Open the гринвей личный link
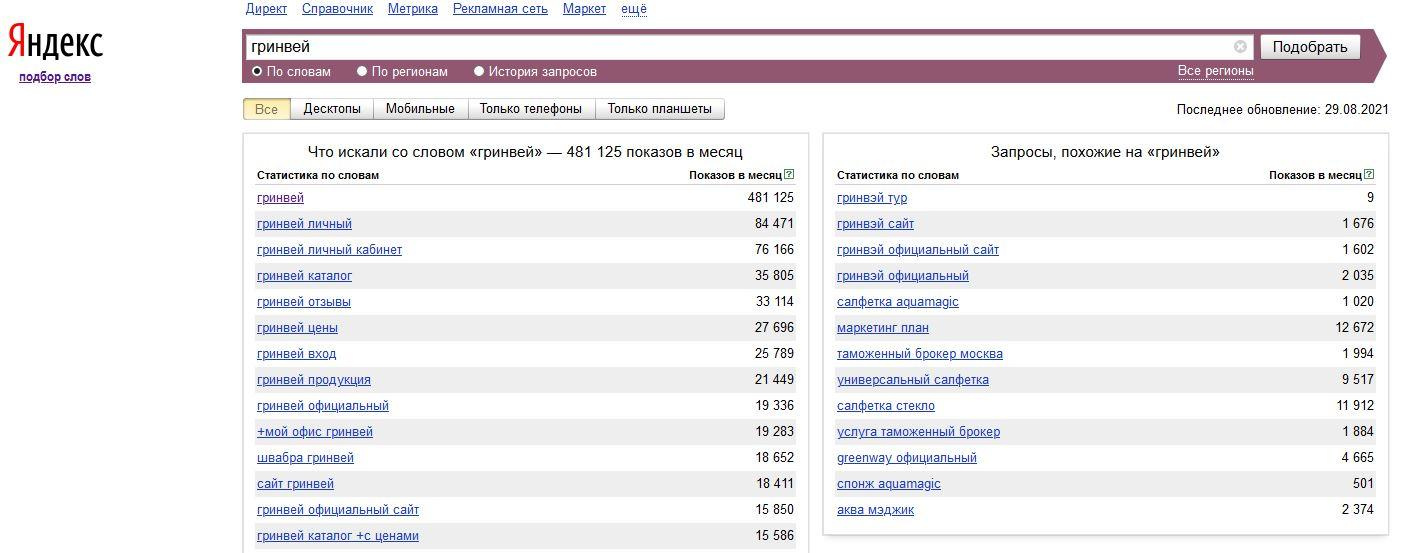This screenshot has height=553, width=1408. [x=304, y=224]
